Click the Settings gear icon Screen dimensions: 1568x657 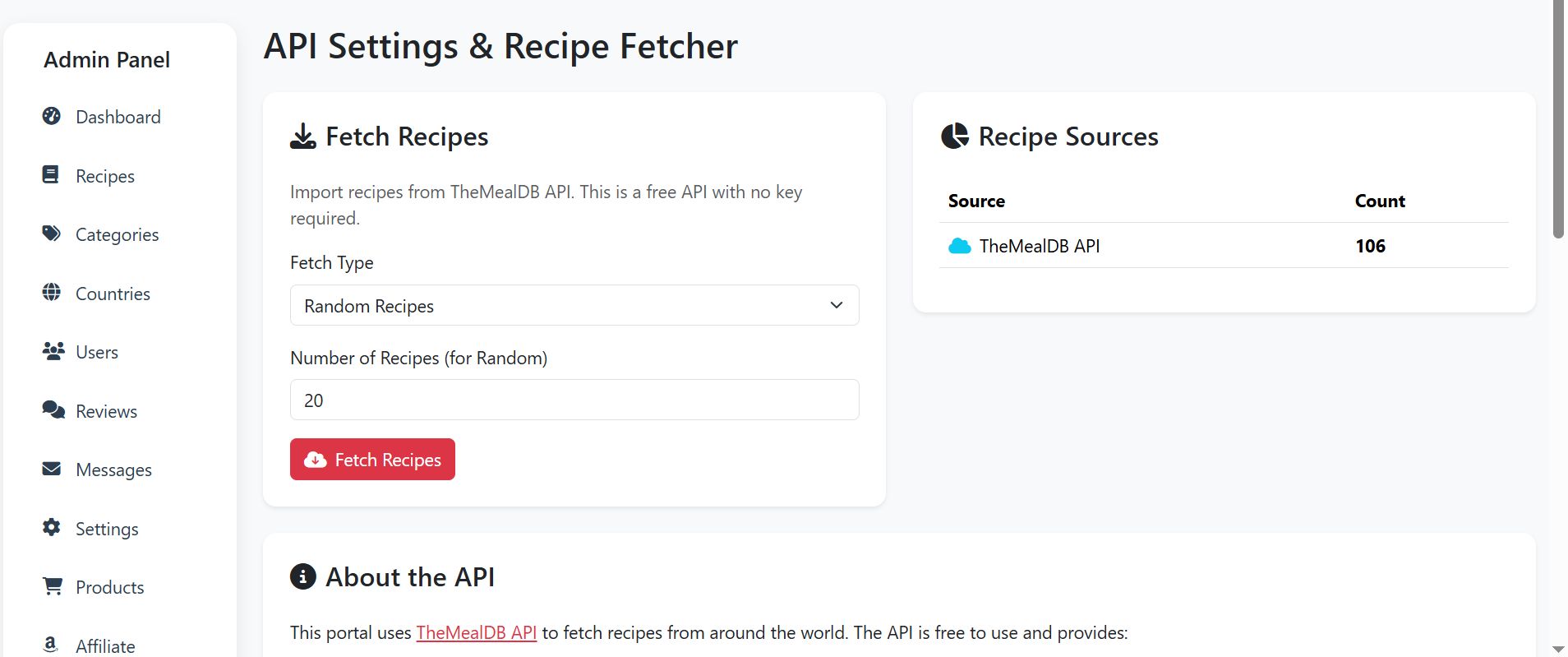click(52, 527)
